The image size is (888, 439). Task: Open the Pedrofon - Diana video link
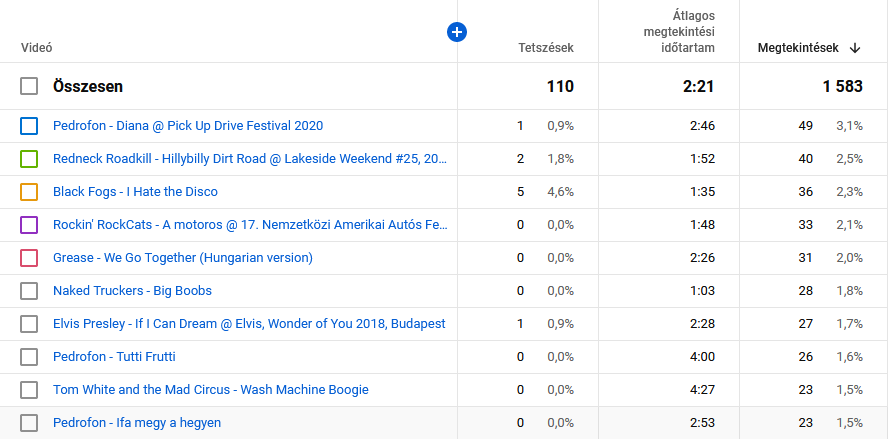pos(188,126)
